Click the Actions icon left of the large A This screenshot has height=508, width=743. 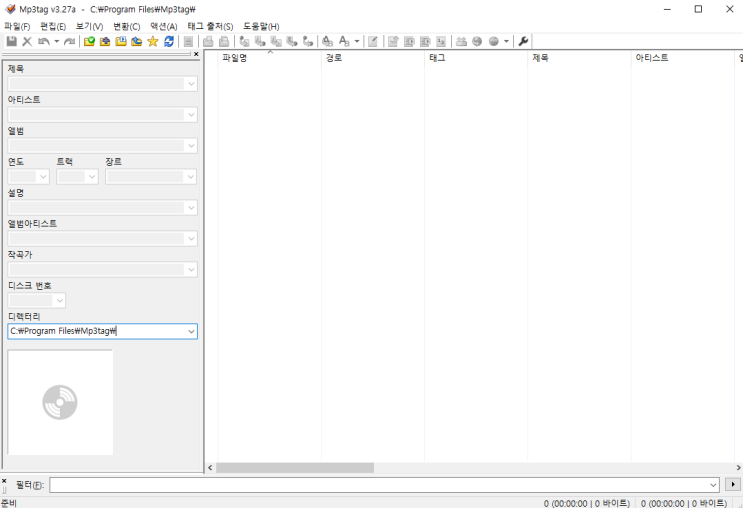(327, 41)
